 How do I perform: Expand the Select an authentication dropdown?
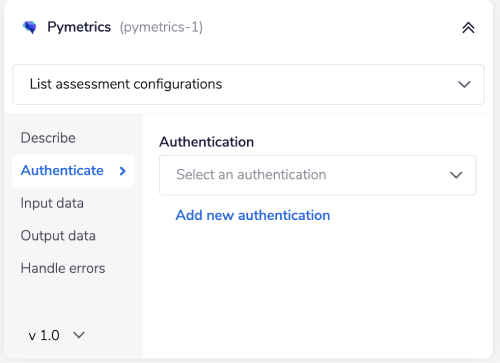[318, 175]
